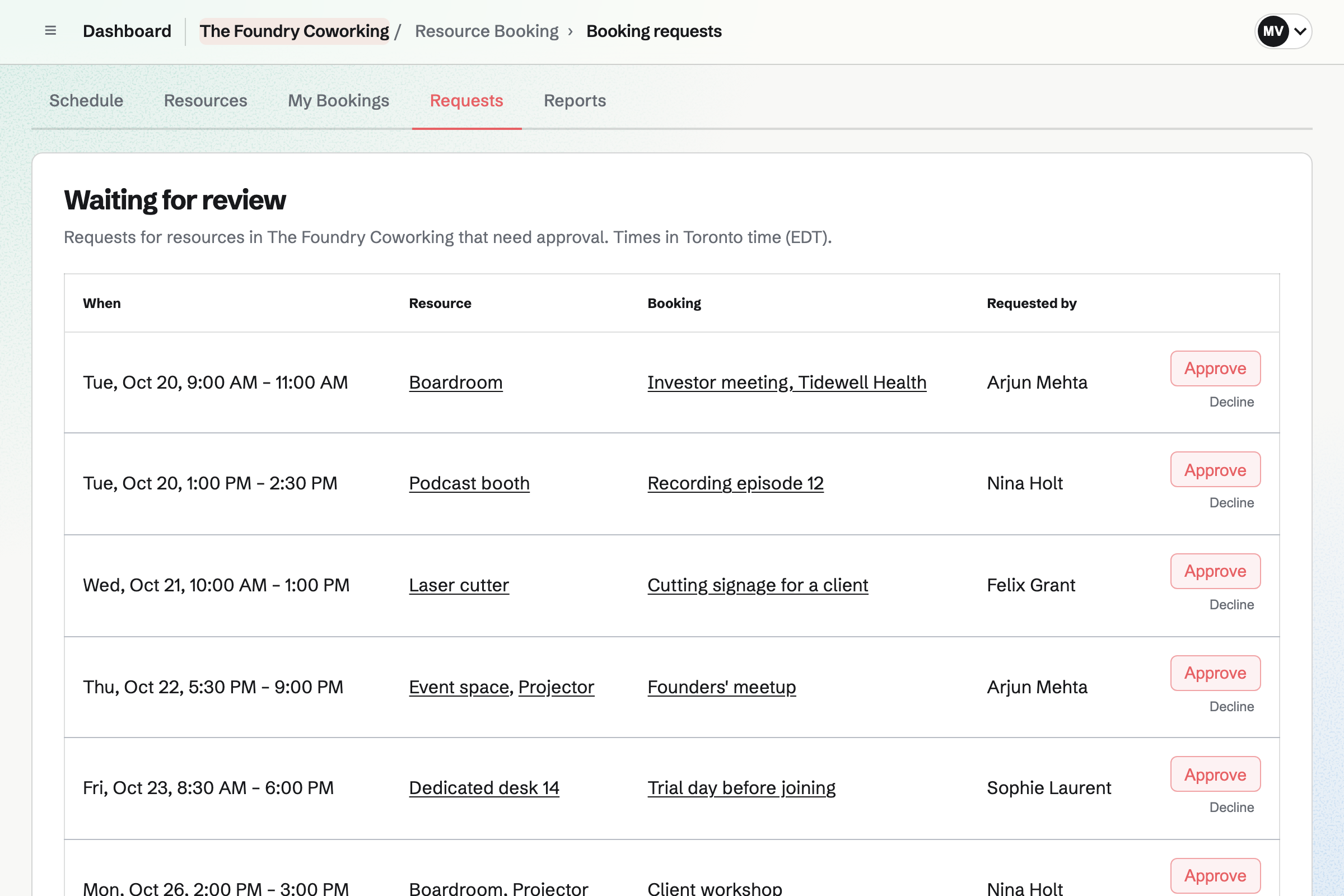Open the MV user account dropdown

(x=1283, y=31)
